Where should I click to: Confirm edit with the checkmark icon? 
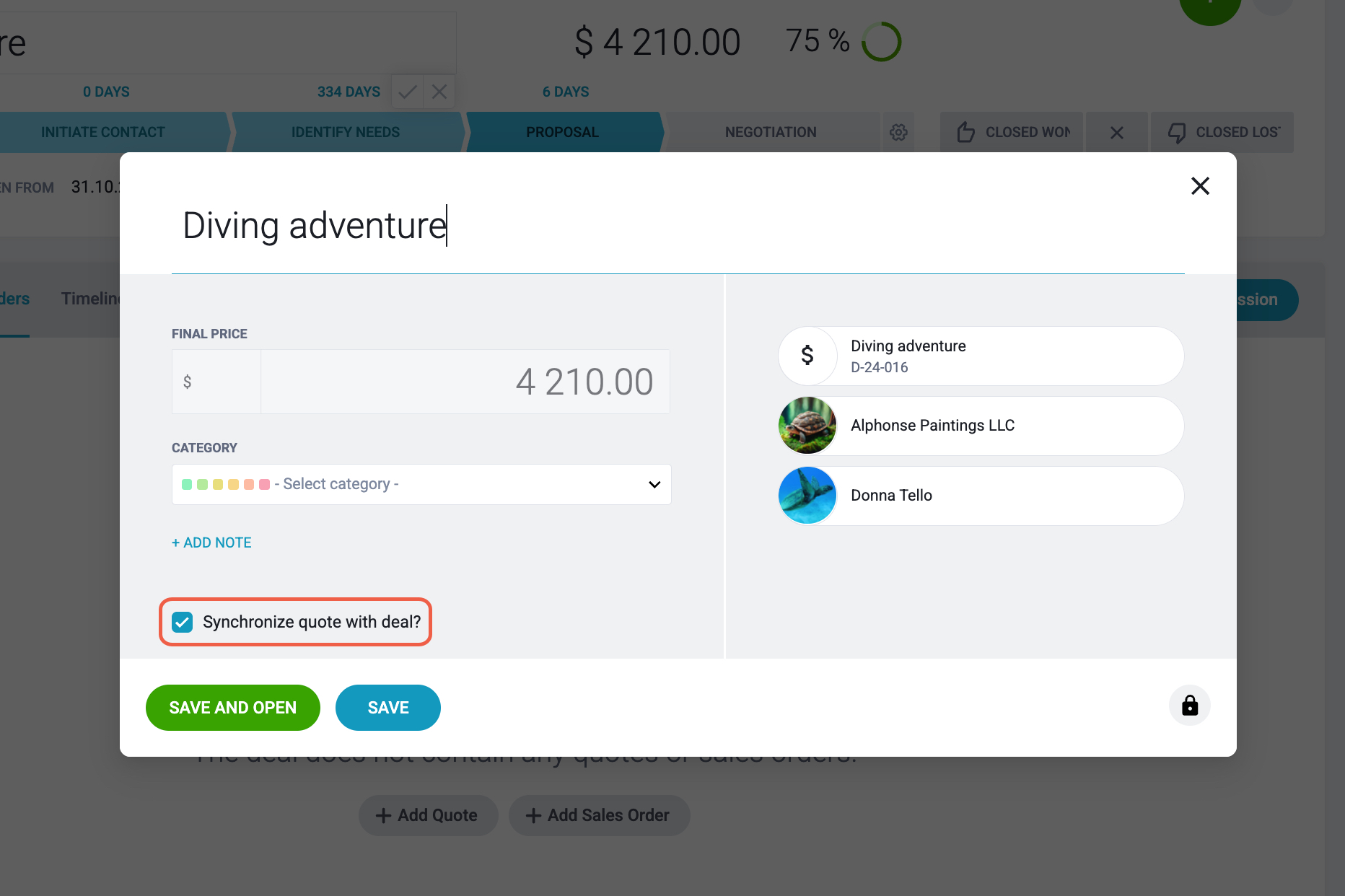[x=408, y=92]
